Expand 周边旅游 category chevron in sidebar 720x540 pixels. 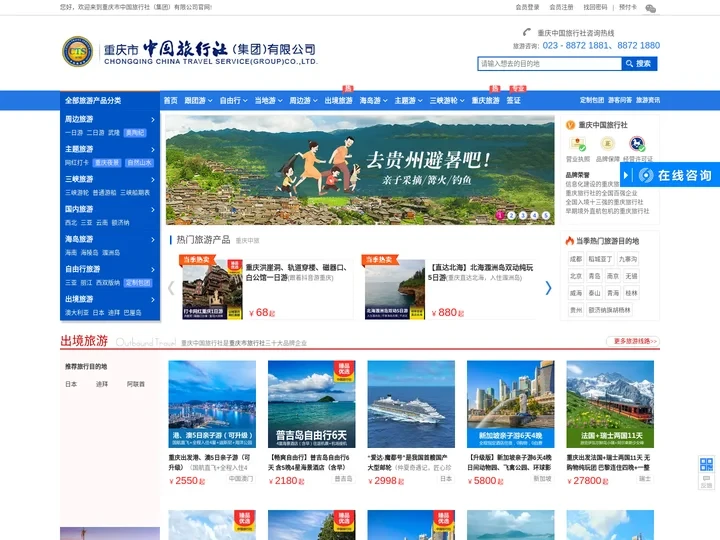coord(153,120)
